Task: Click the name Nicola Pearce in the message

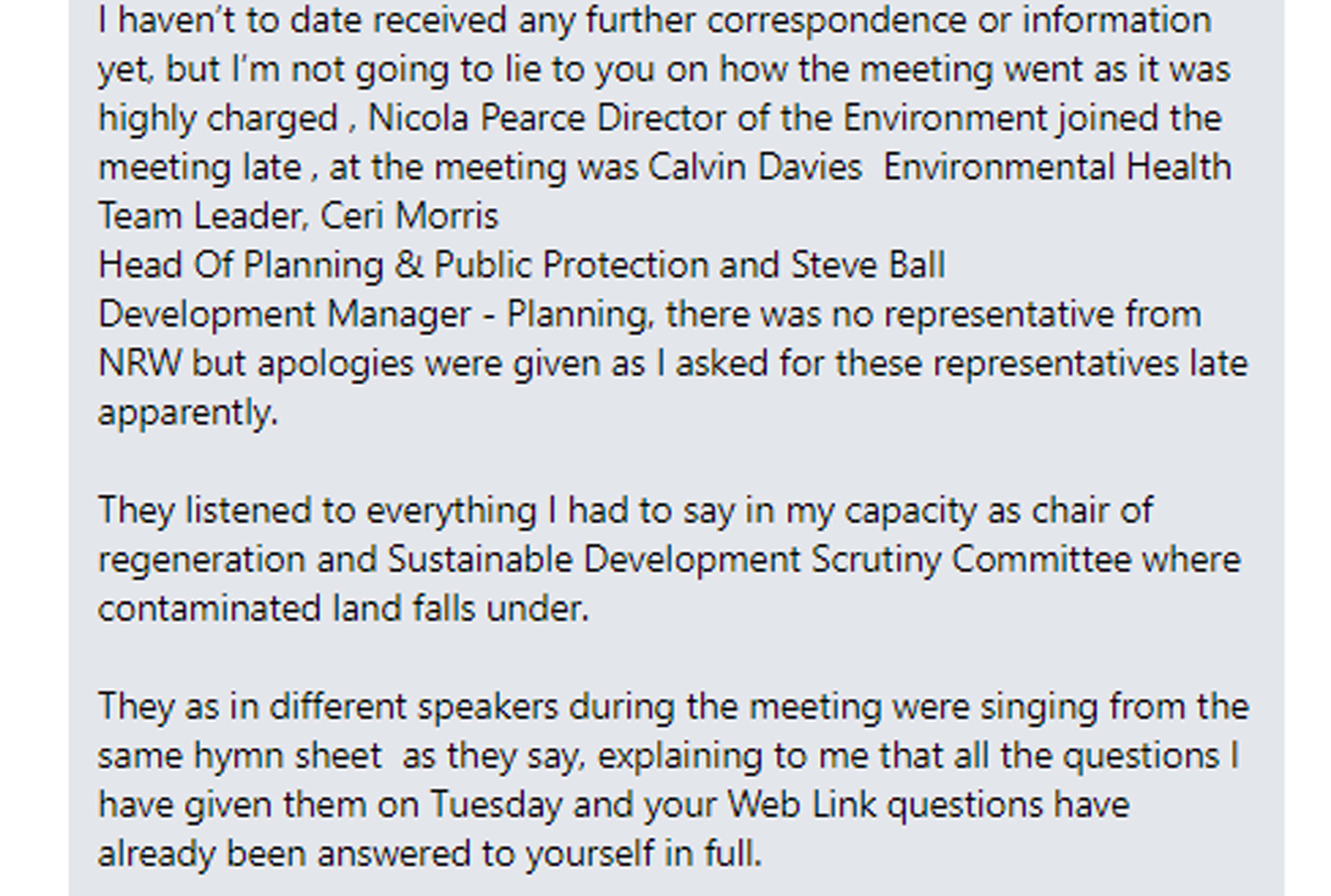Action: click(476, 118)
